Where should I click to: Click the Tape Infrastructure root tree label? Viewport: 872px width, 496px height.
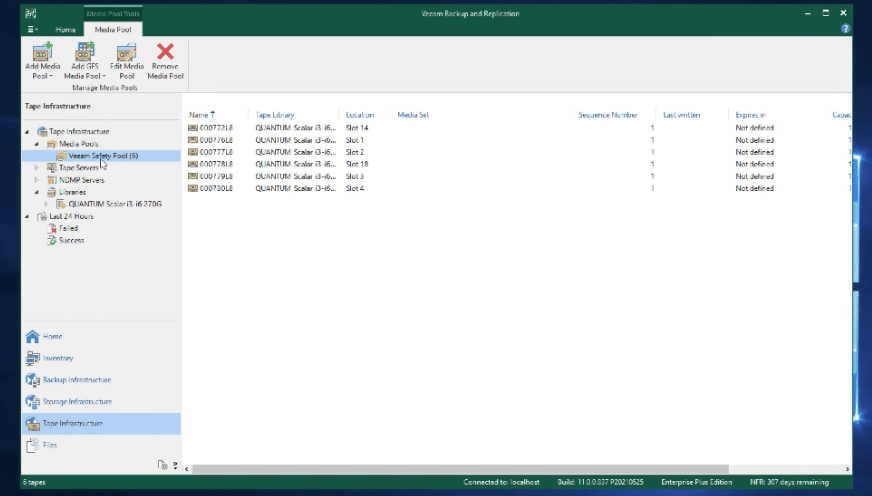(79, 132)
